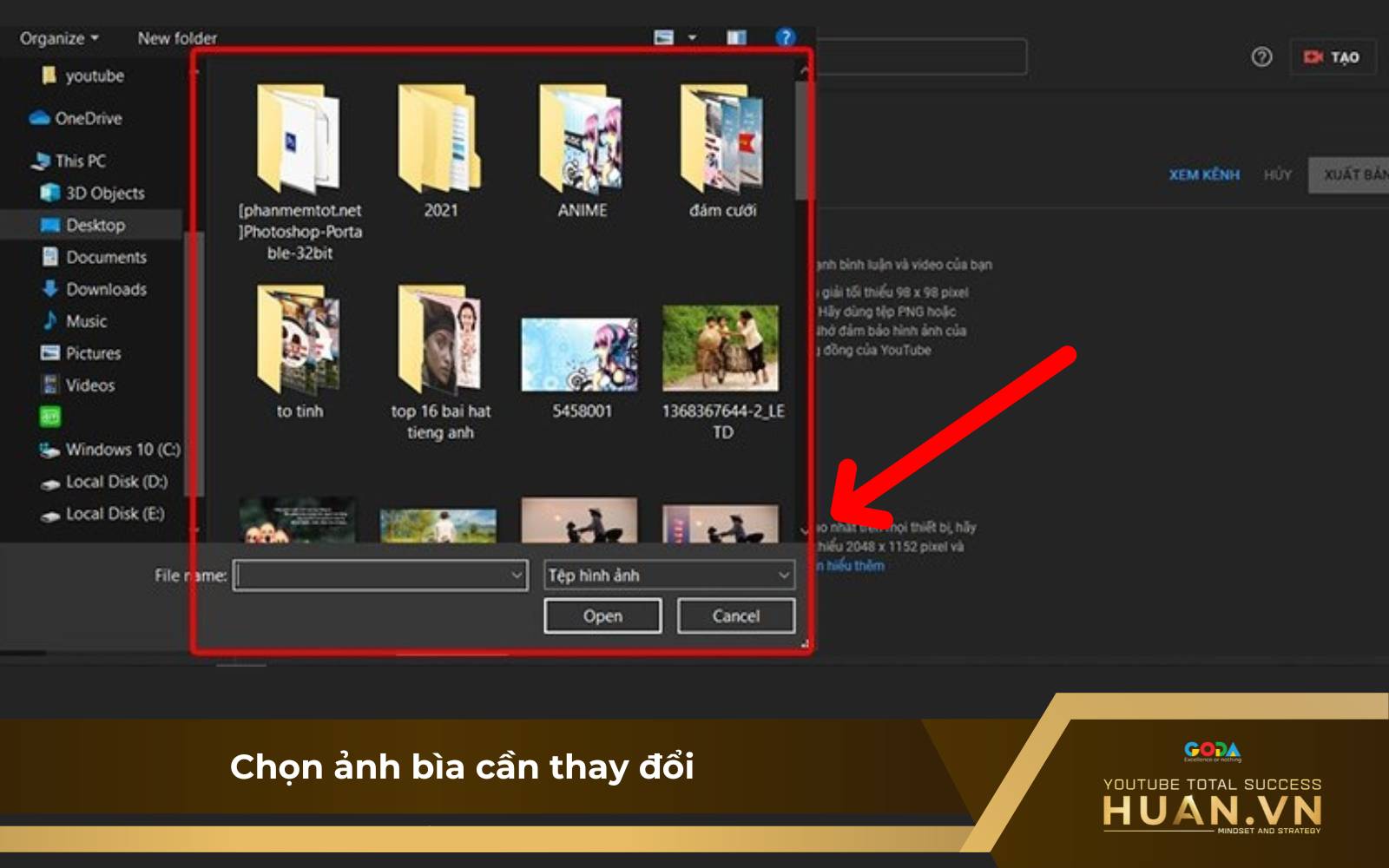This screenshot has height=868, width=1389.
Task: Click the preview pane toggle icon
Action: pos(738,36)
